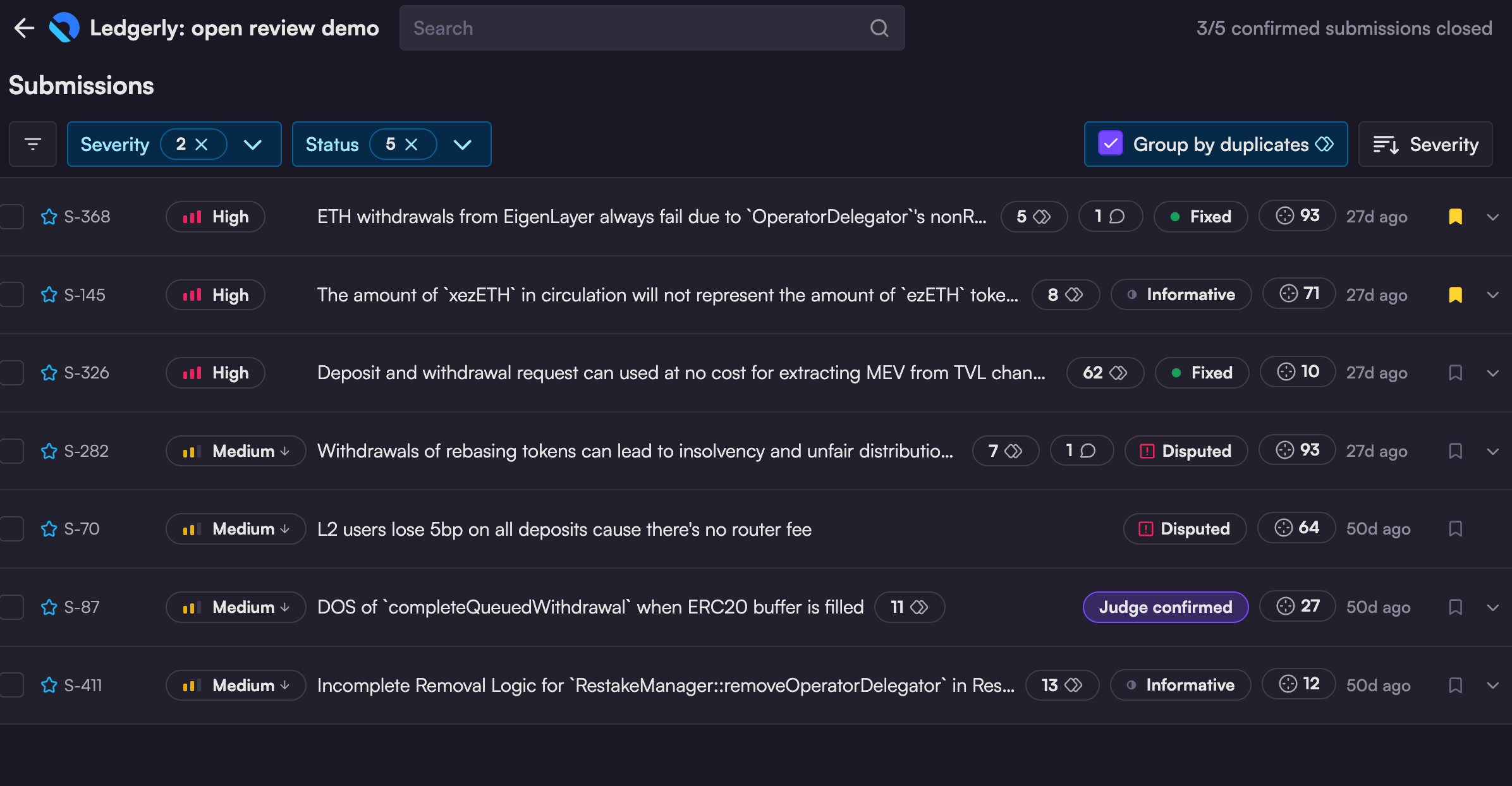This screenshot has height=786, width=1512.
Task: Focus the Search input field
Action: pos(632,28)
